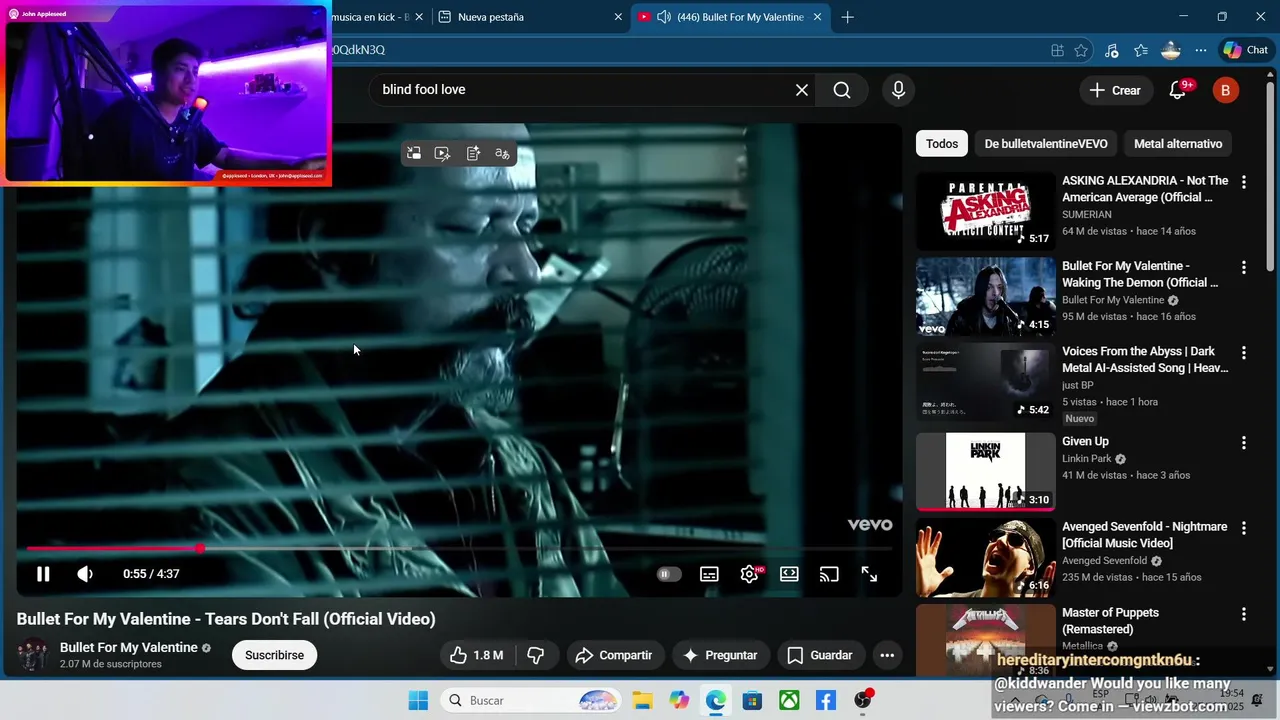Open Linkin Park Given Up video

click(x=986, y=471)
